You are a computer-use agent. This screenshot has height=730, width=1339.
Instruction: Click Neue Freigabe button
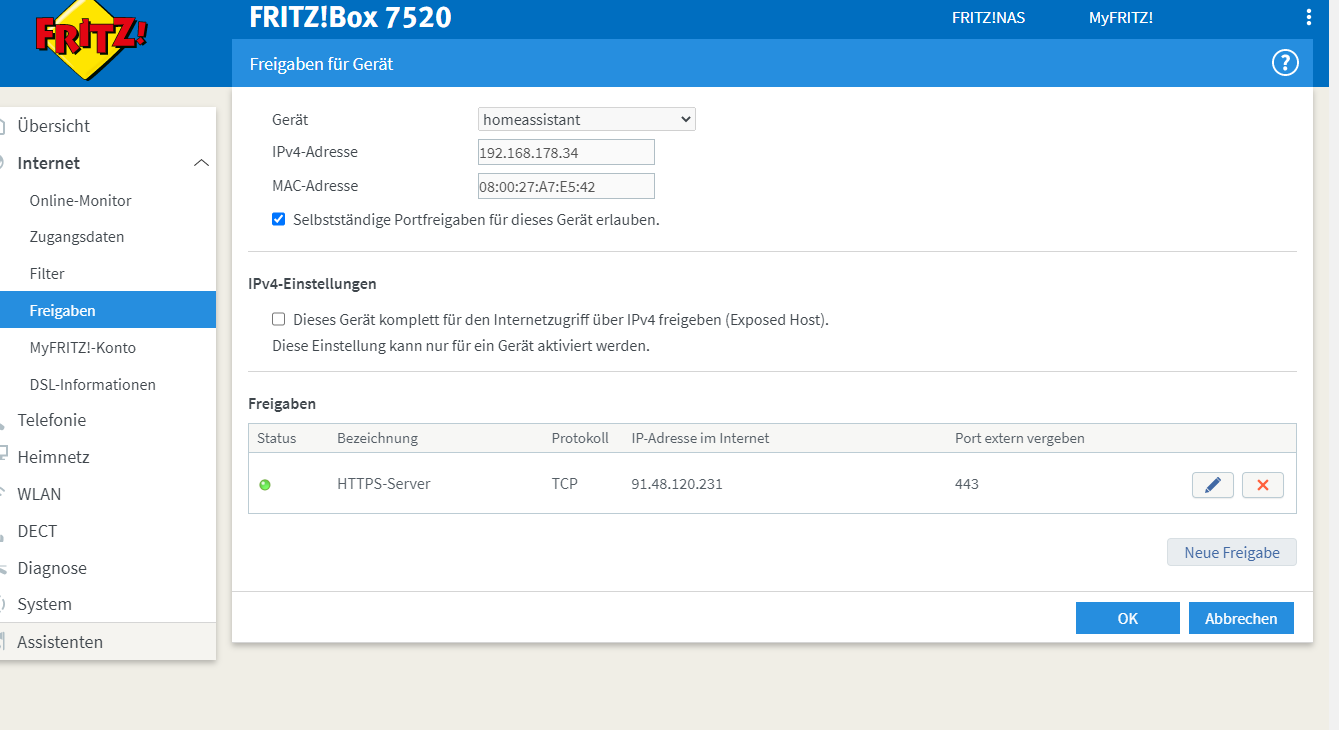pyautogui.click(x=1232, y=552)
